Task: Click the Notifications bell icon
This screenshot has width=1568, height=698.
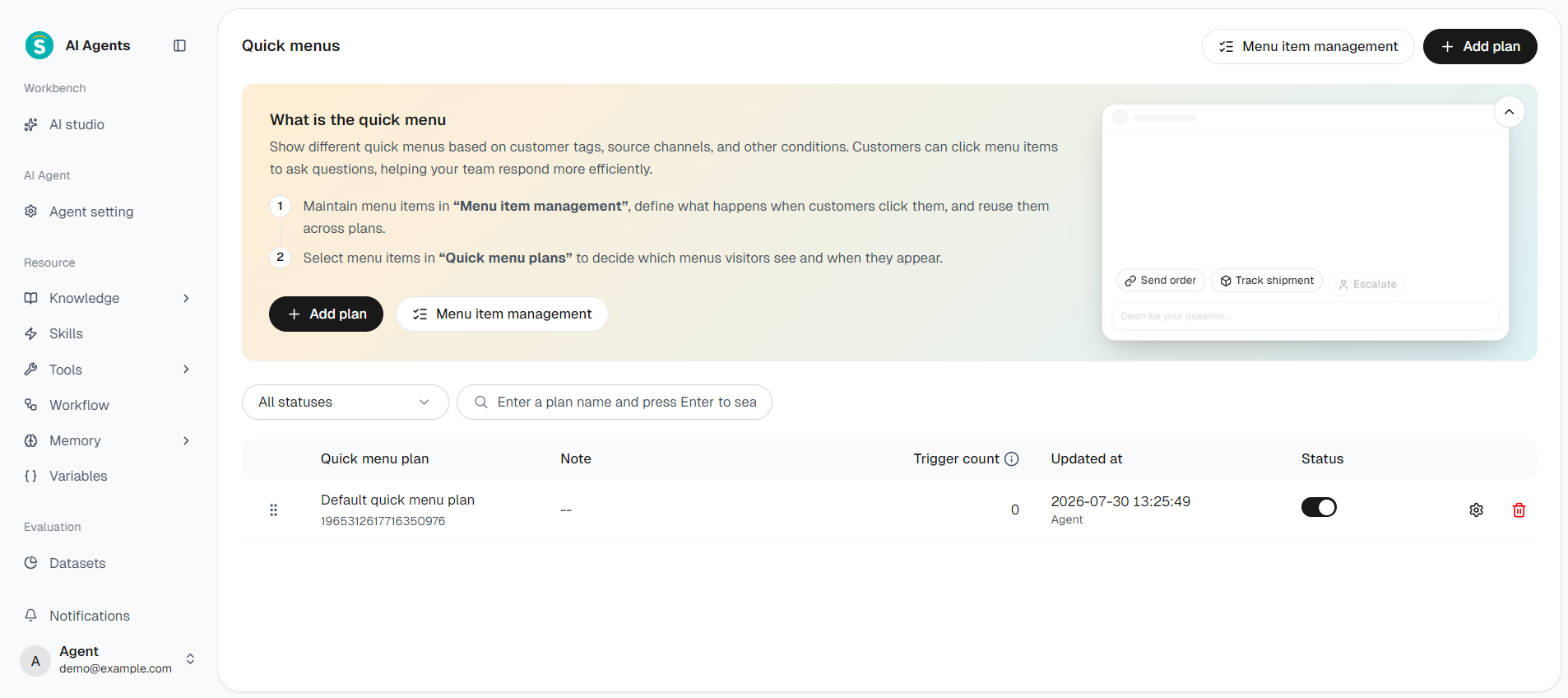Action: [31, 616]
